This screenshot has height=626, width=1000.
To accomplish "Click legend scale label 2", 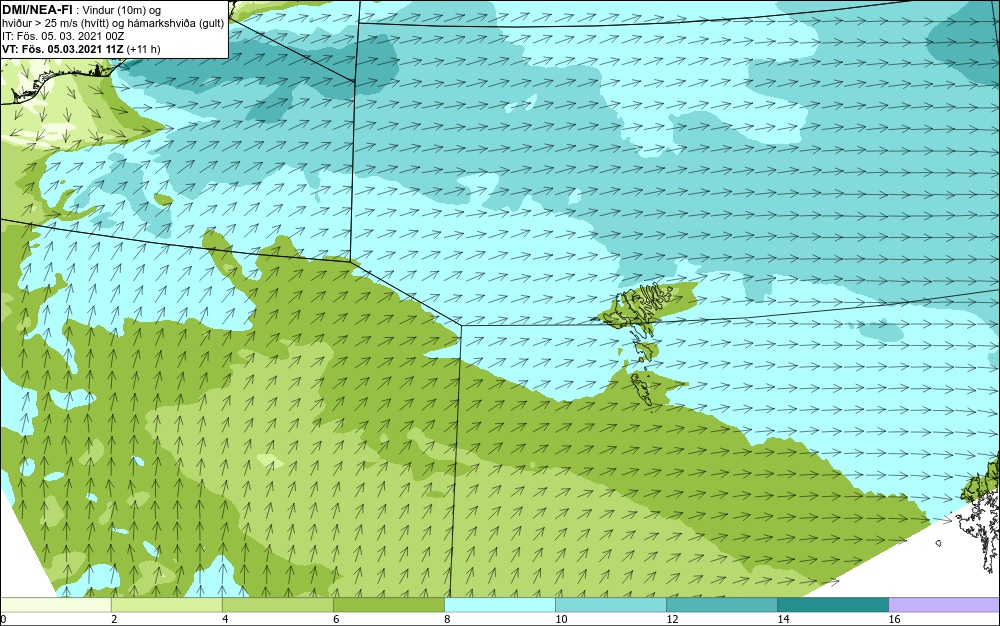I will click(114, 619).
